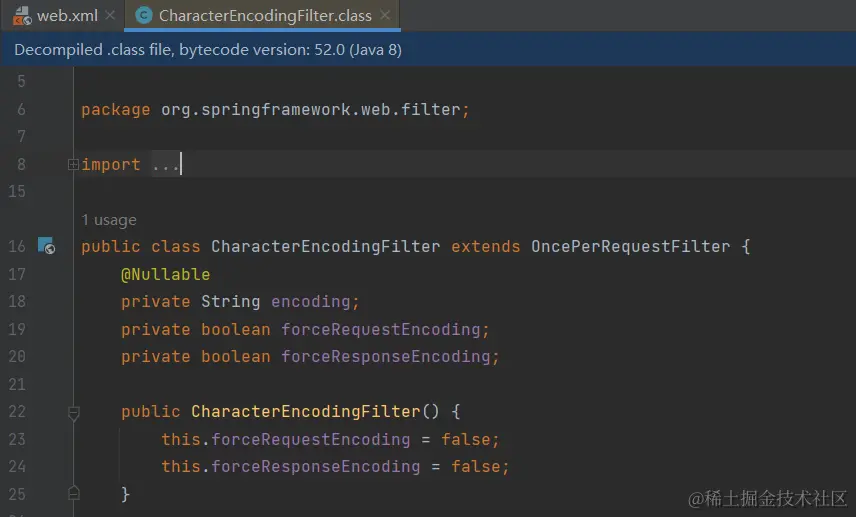Select the CharacterEncodingFilter.class tab
Screen dimensions: 856x517
point(262,15)
